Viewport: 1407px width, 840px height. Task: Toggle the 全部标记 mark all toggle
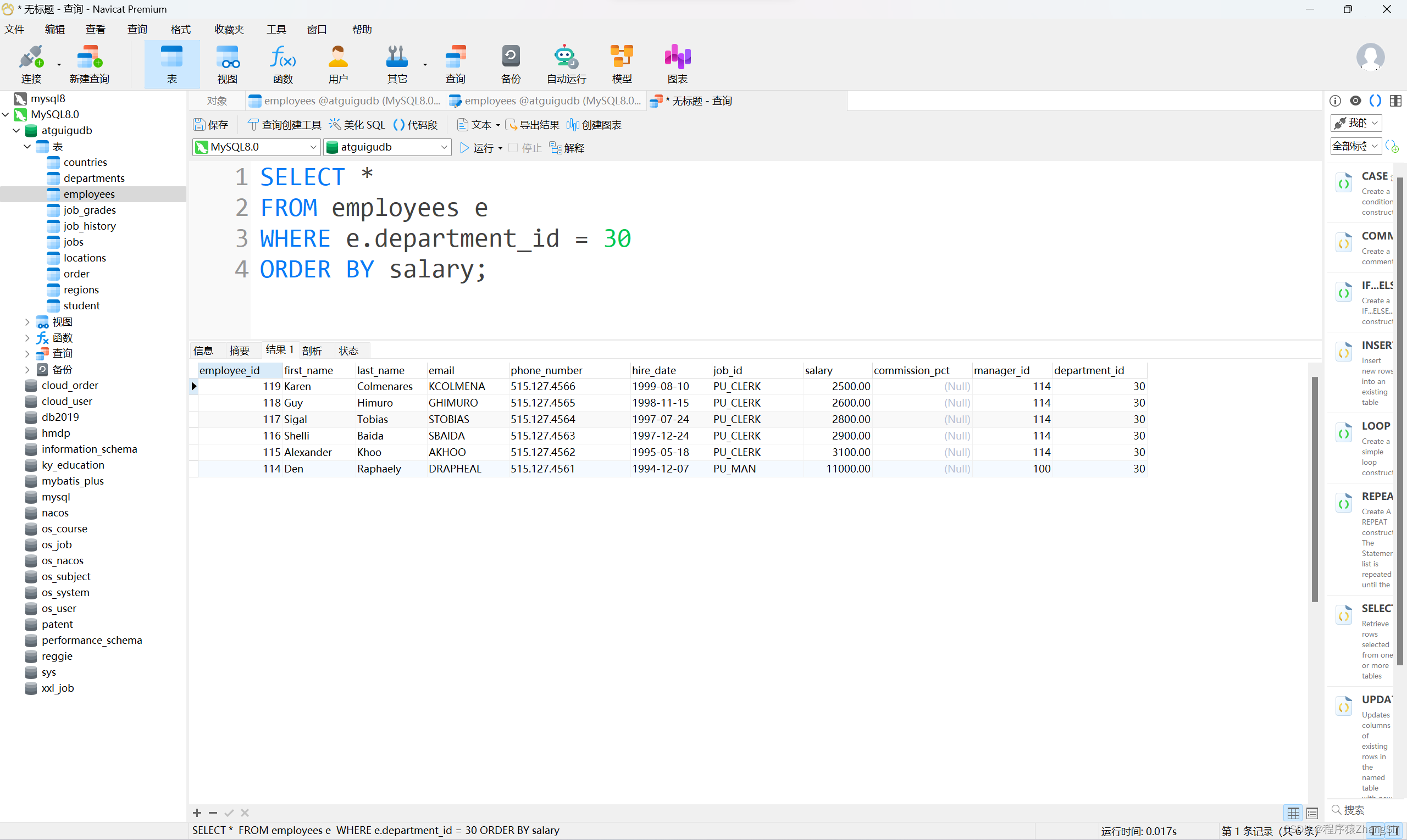pyautogui.click(x=1357, y=146)
